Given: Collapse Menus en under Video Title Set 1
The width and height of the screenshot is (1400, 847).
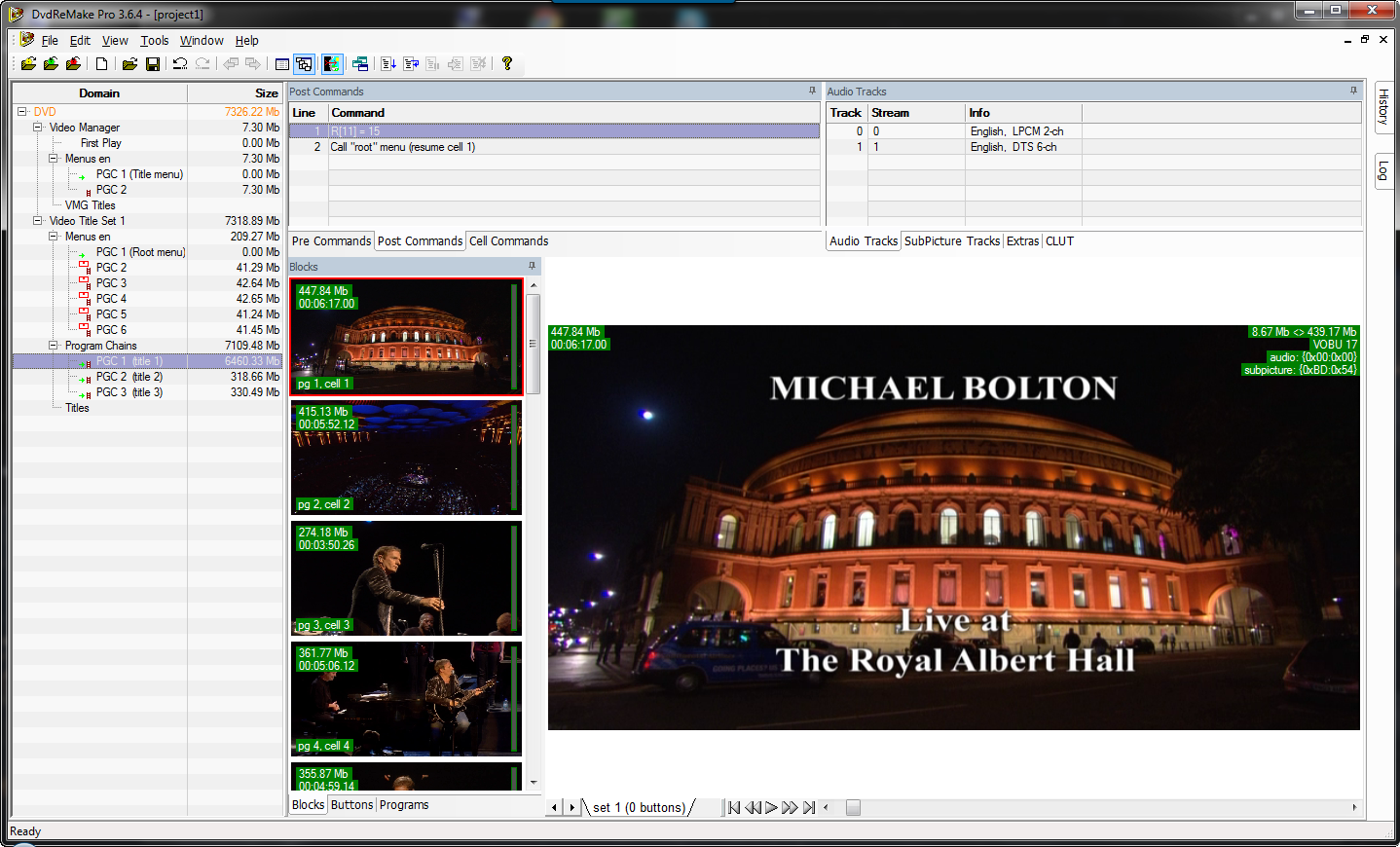Looking at the screenshot, I should [53, 237].
